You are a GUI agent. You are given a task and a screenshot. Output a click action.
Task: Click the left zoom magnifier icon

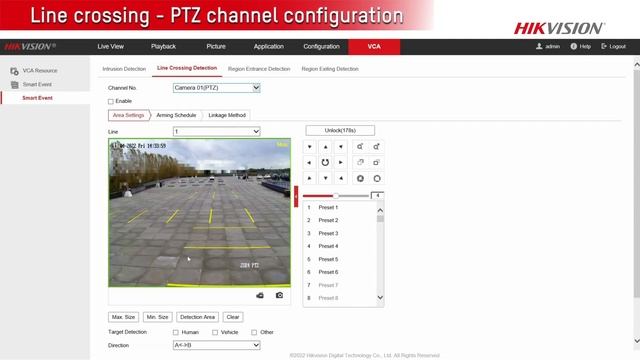[360, 147]
